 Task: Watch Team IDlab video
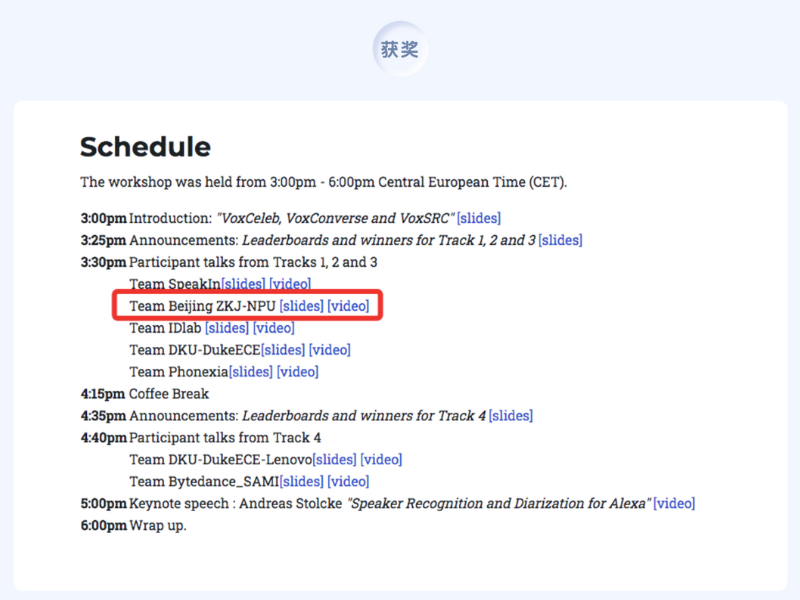(x=273, y=328)
